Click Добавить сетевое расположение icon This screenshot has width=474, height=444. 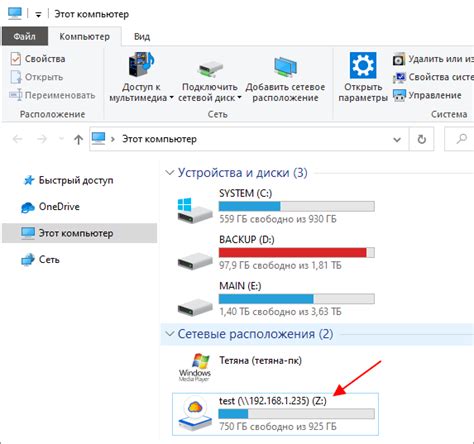285,67
